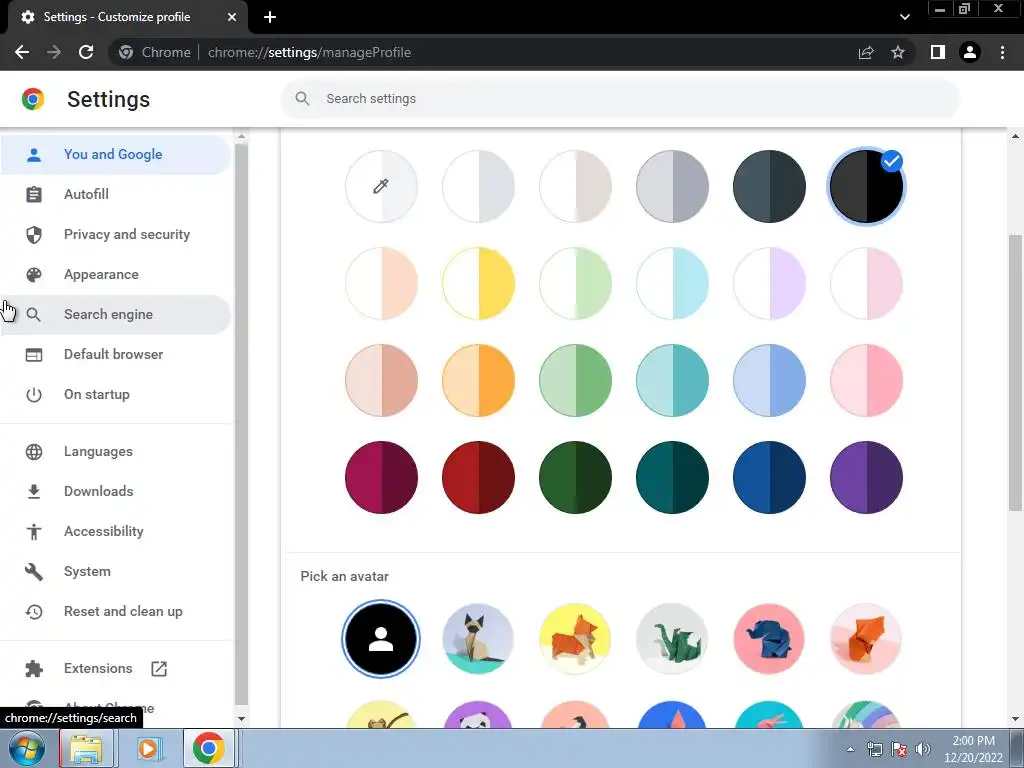The width and height of the screenshot is (1024, 768).
Task: Open the volume control in tray
Action: click(x=923, y=749)
